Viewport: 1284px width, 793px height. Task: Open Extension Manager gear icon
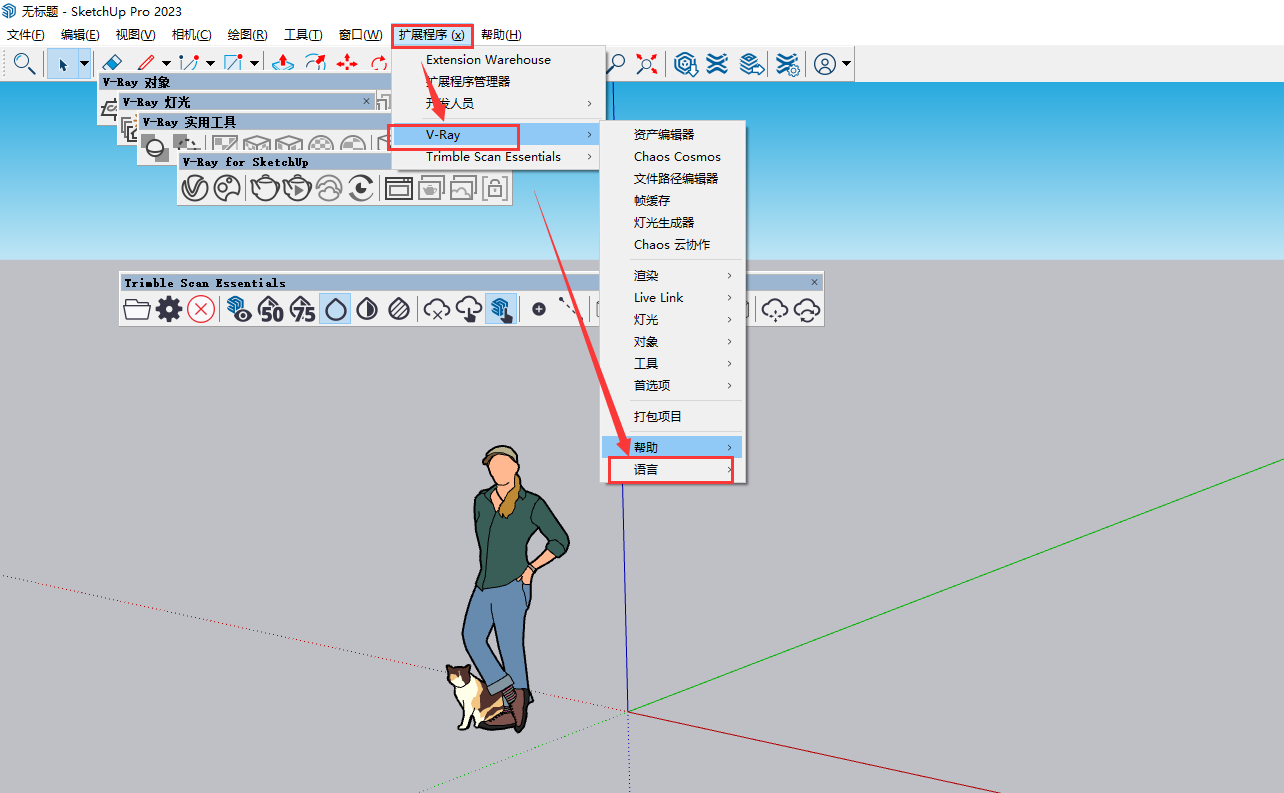point(788,64)
